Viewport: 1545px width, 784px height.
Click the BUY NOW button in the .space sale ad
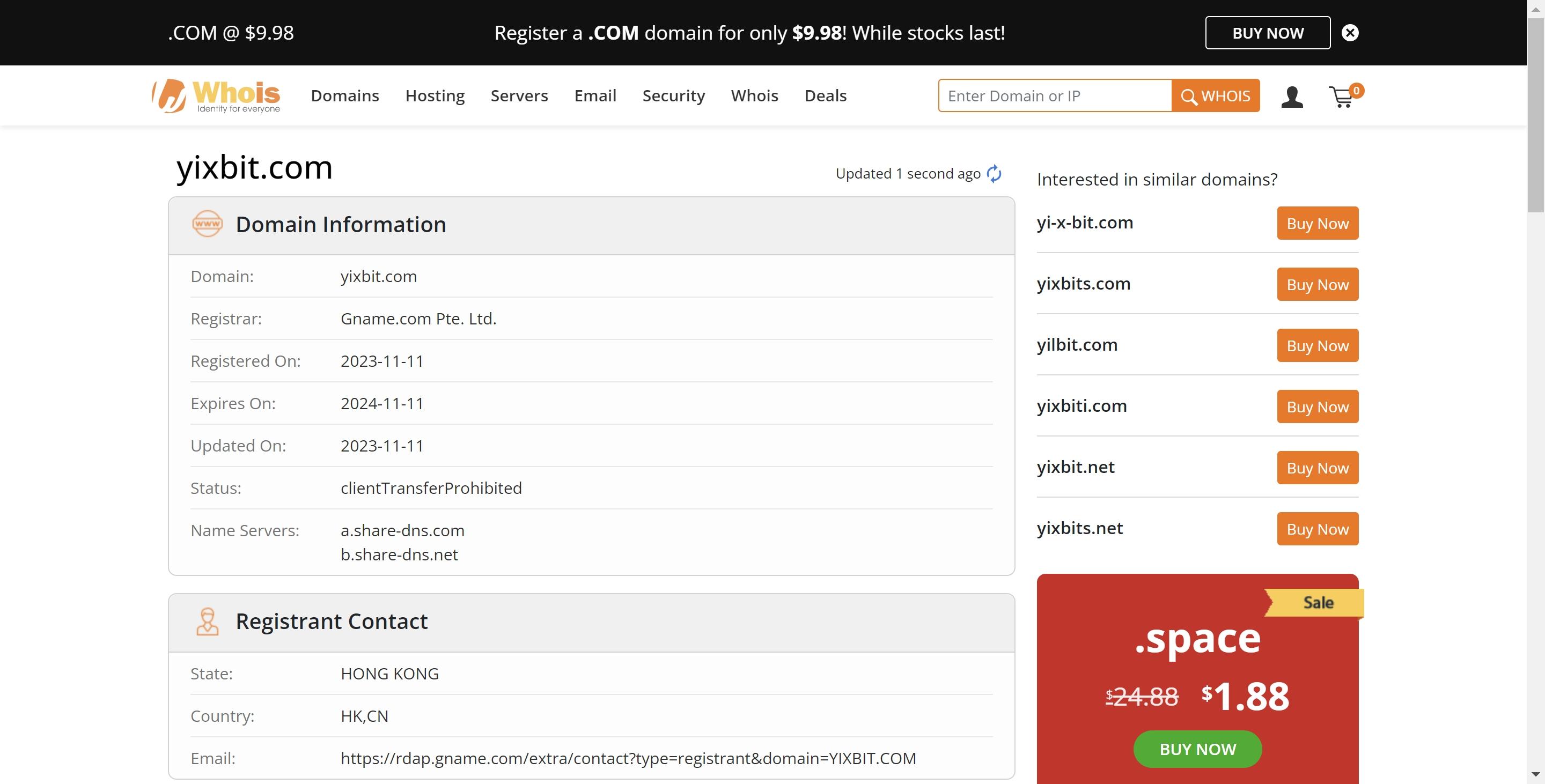(1198, 748)
